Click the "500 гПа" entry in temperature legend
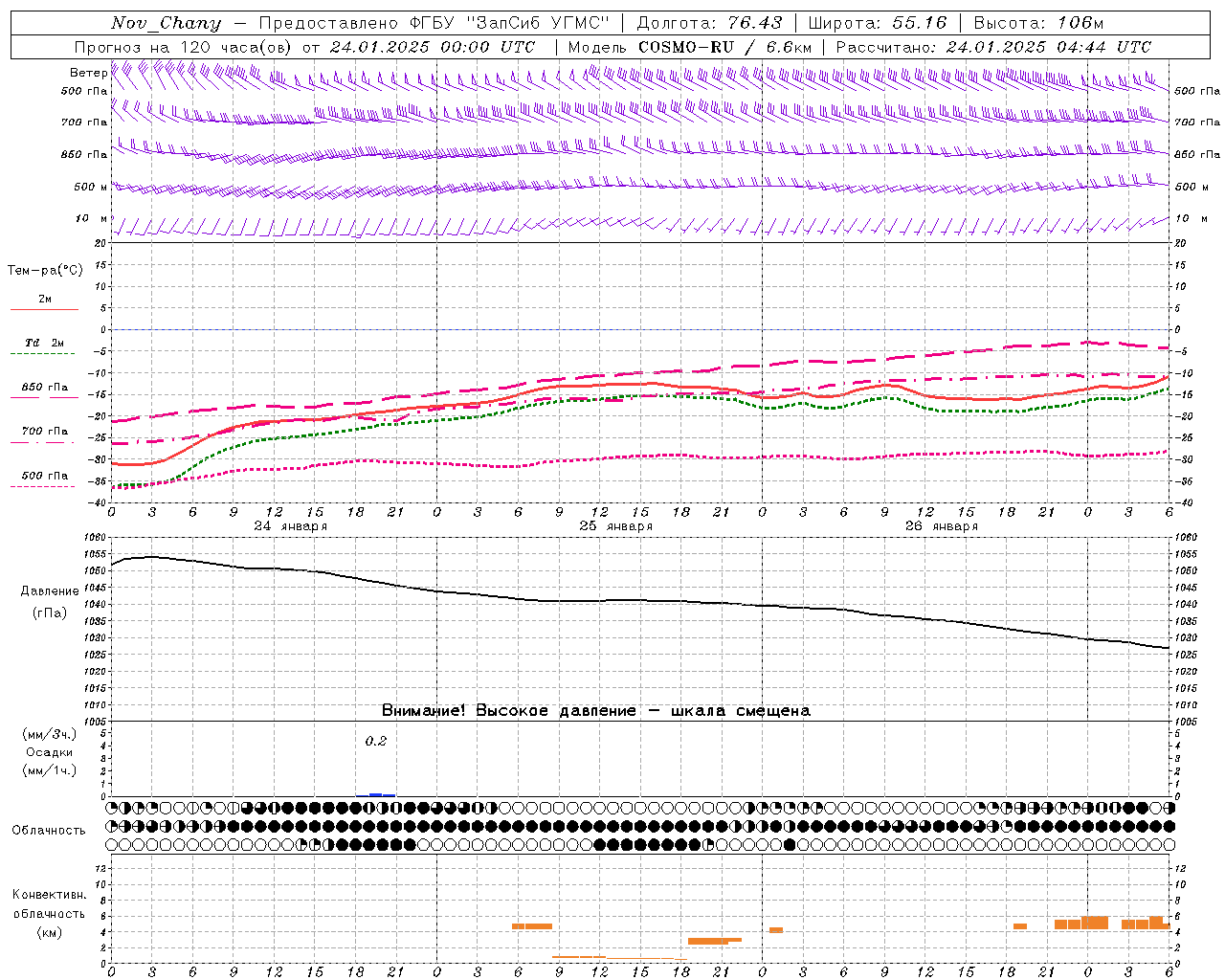The width and height of the screenshot is (1225, 980). tap(45, 476)
